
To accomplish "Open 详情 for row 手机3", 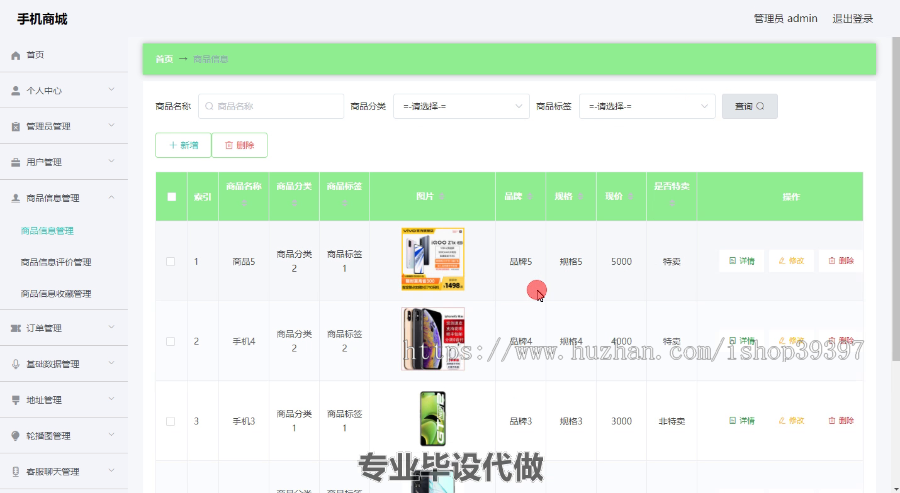I will (x=742, y=421).
